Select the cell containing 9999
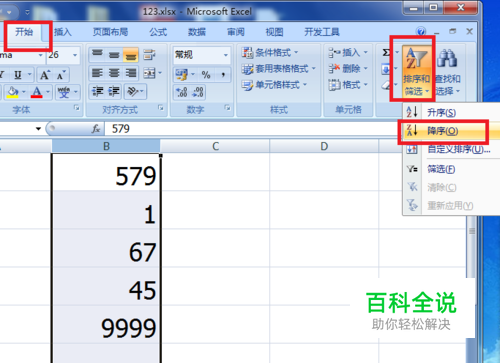Viewport: 500px width, 363px height. [x=106, y=325]
